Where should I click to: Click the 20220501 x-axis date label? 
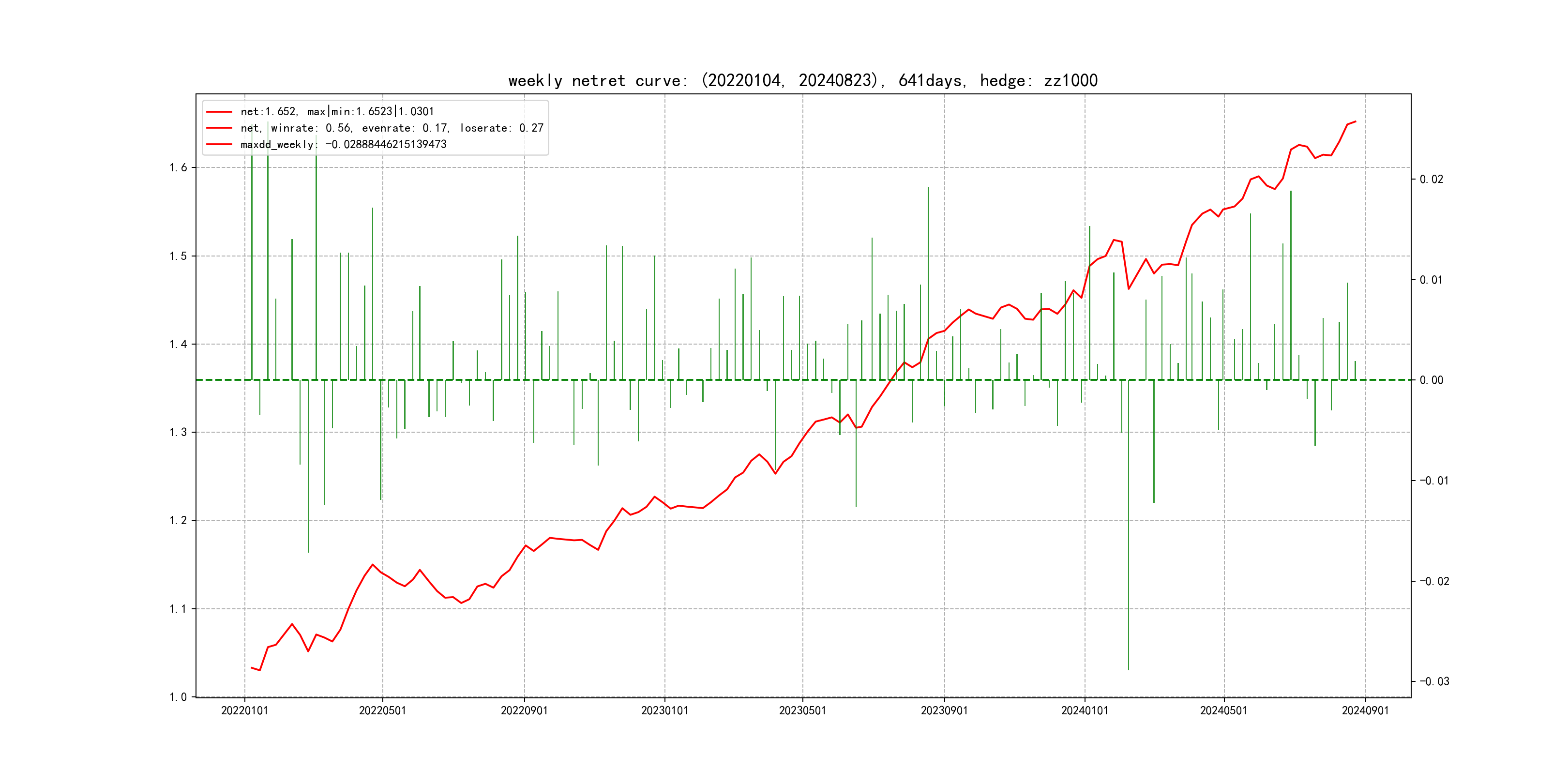[x=382, y=710]
